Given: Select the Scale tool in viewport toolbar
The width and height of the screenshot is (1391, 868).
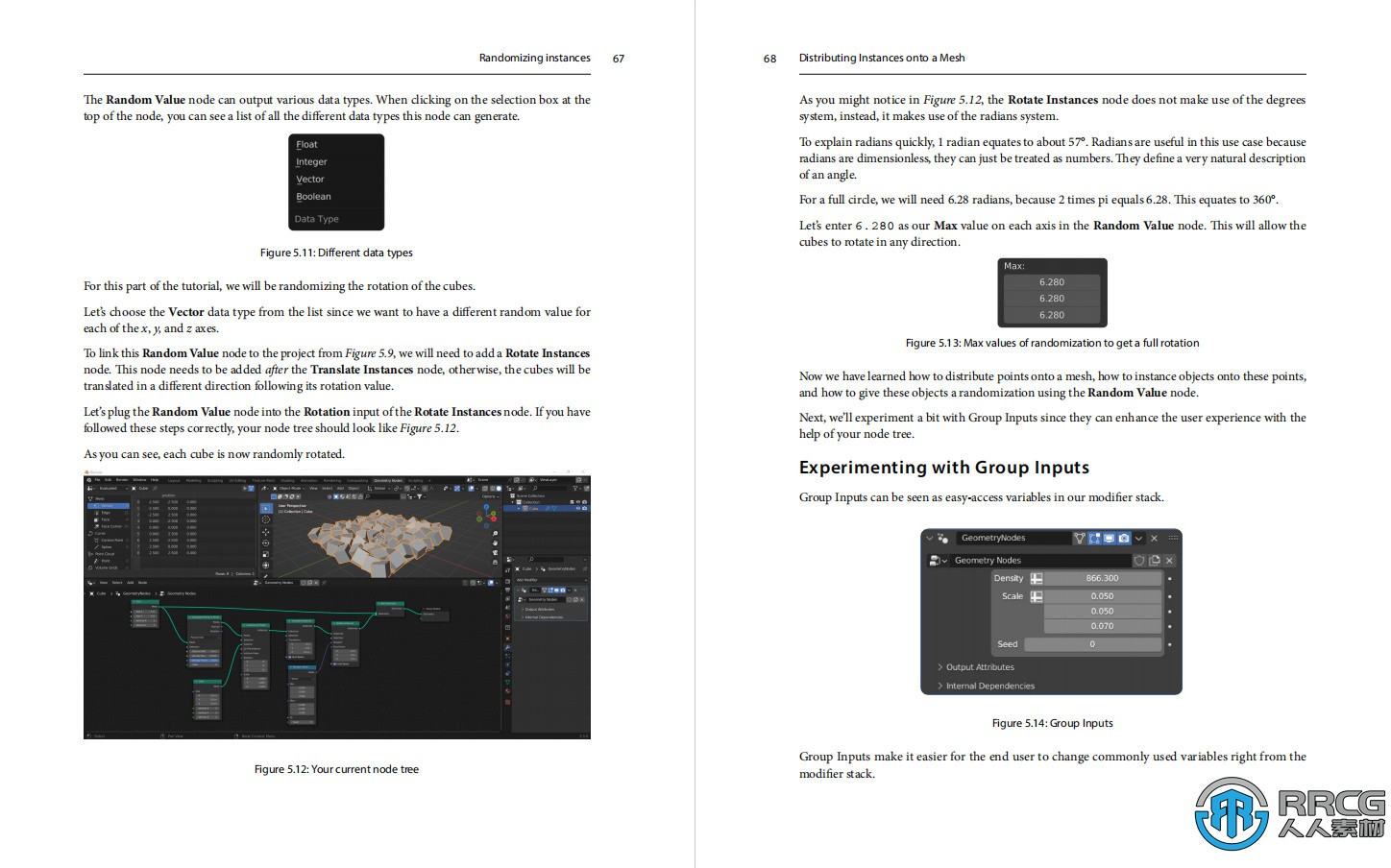Looking at the screenshot, I should pos(266,554).
